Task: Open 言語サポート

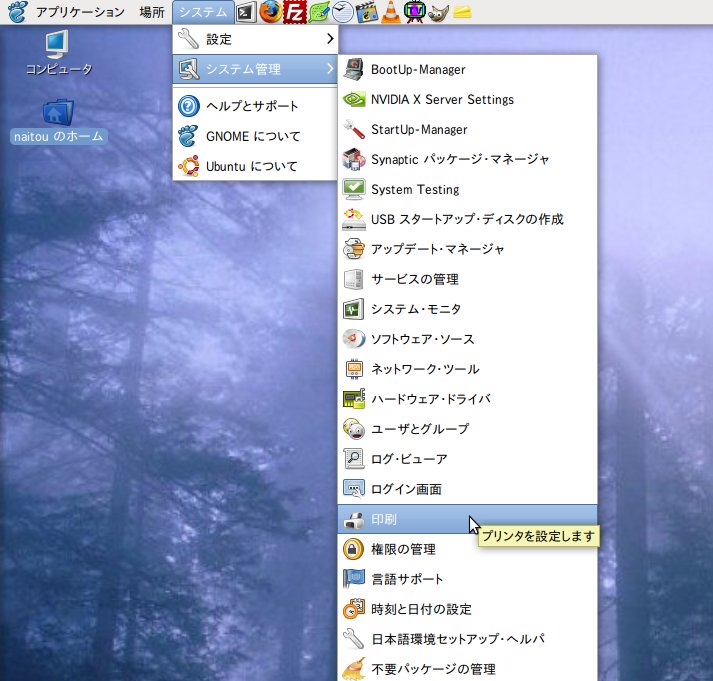Action: [x=467, y=579]
